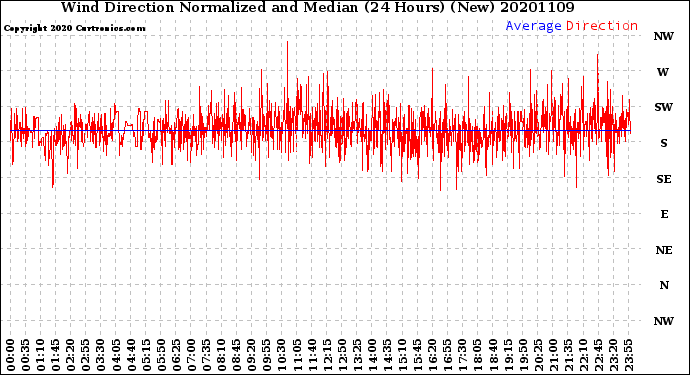
Task: Click the 09:20 time label
Action: tap(252, 355)
